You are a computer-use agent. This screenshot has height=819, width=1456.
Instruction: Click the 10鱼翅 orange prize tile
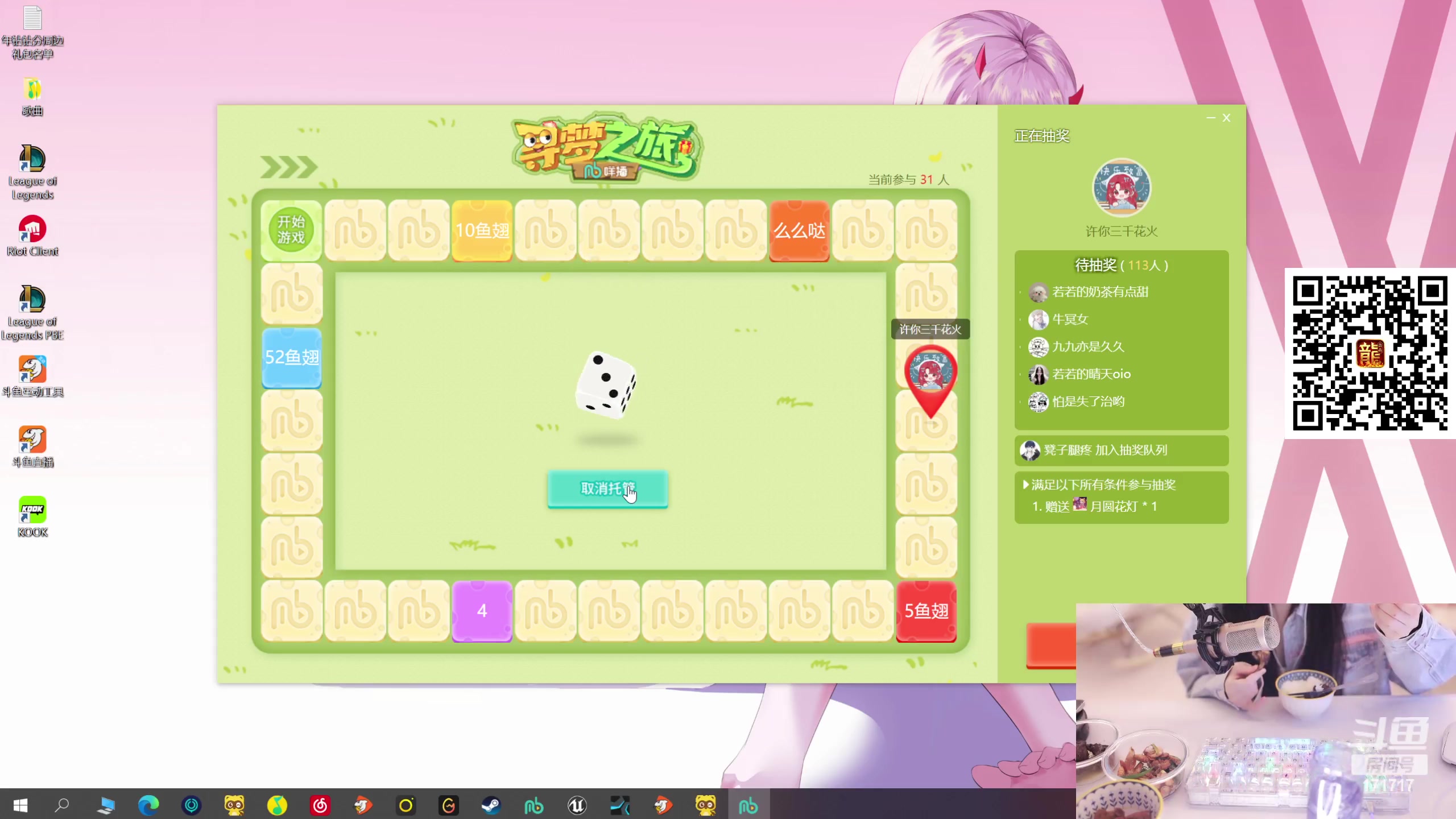tap(482, 230)
